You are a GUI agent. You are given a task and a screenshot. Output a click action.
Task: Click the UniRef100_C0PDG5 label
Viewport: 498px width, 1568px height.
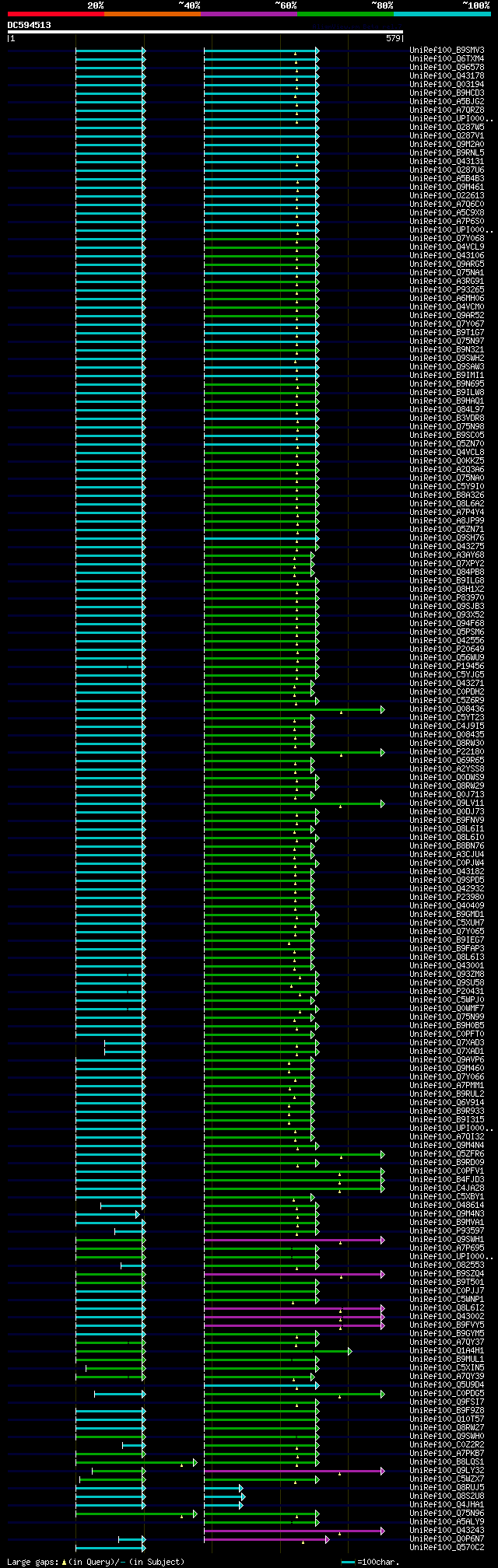[447, 1393]
